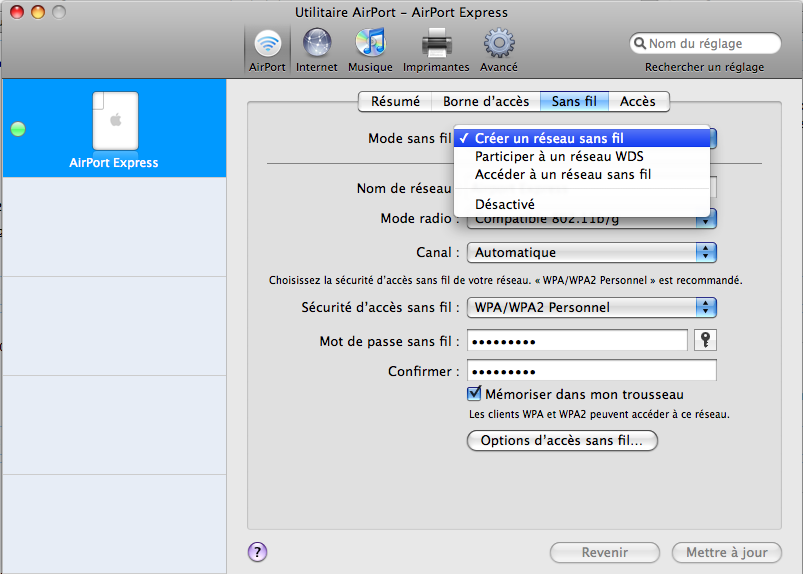Viewport: 803px width, 574px height.
Task: Switch to the Résumé tab
Action: point(395,101)
